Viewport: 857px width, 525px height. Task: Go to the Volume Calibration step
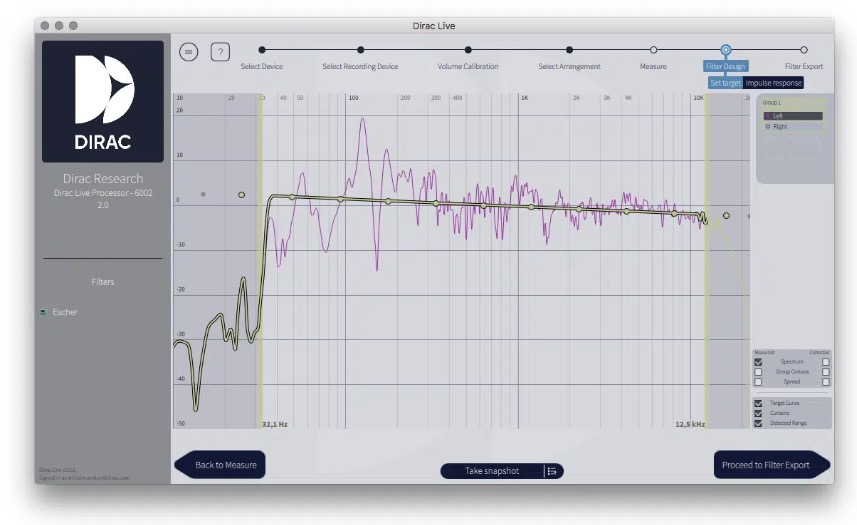468,66
